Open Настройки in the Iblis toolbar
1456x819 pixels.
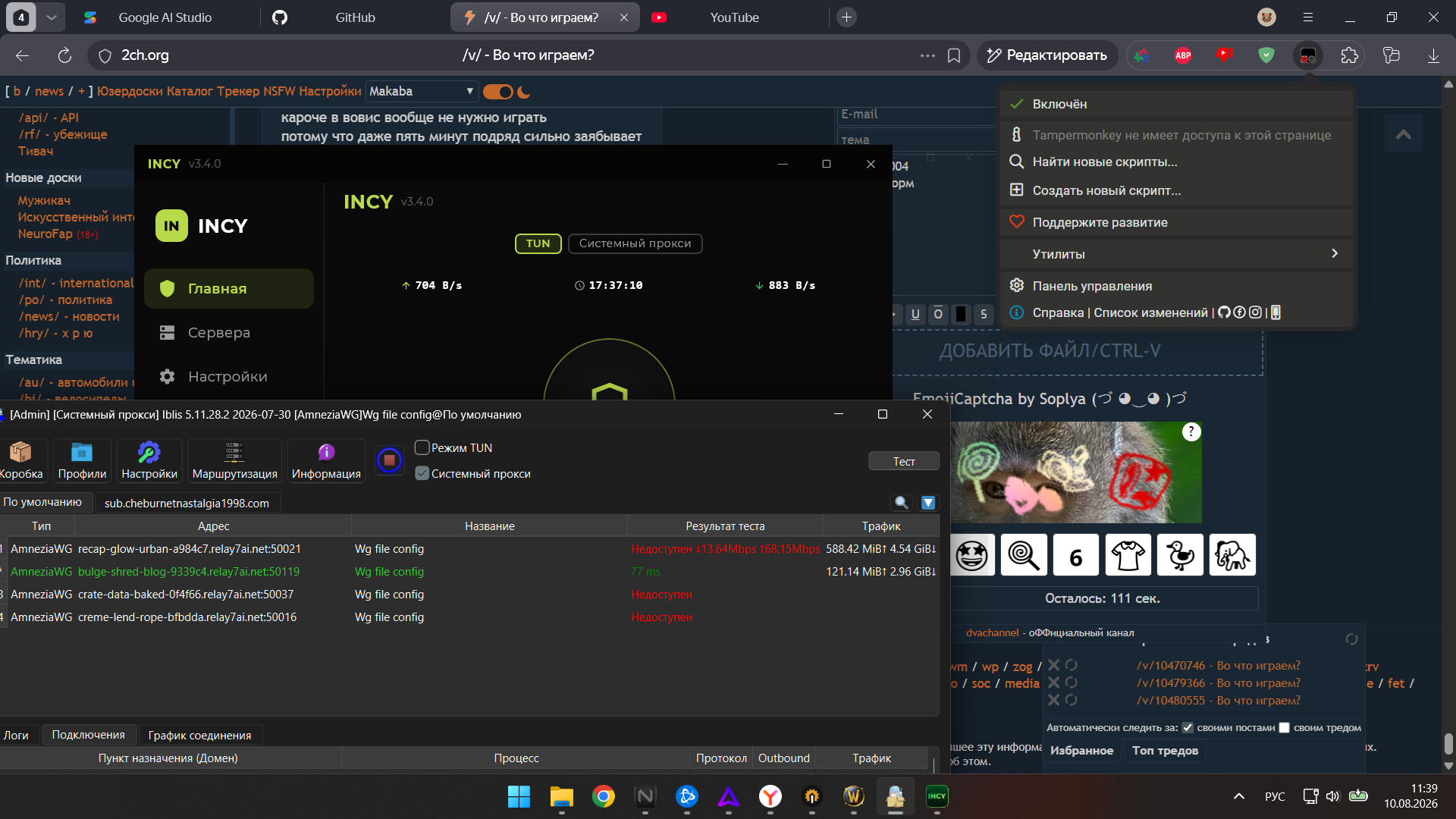click(x=149, y=460)
